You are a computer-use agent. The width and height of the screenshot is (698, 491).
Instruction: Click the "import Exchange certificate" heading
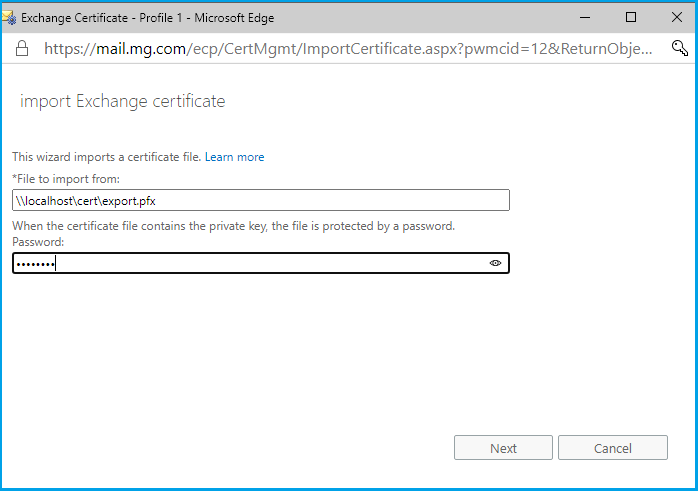[122, 102]
